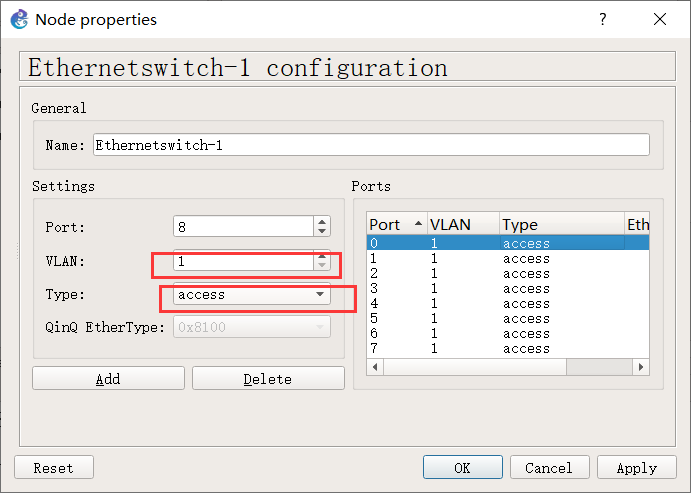Click the Add button

pyautogui.click(x=108, y=378)
